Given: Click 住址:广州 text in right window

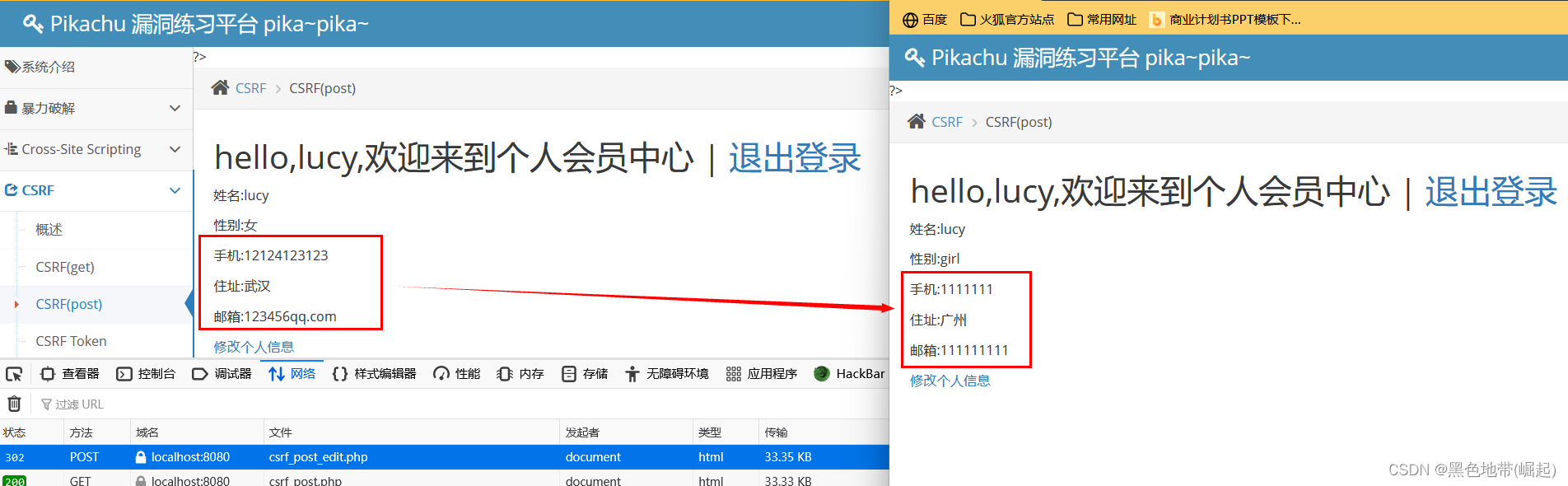Looking at the screenshot, I should tap(939, 320).
